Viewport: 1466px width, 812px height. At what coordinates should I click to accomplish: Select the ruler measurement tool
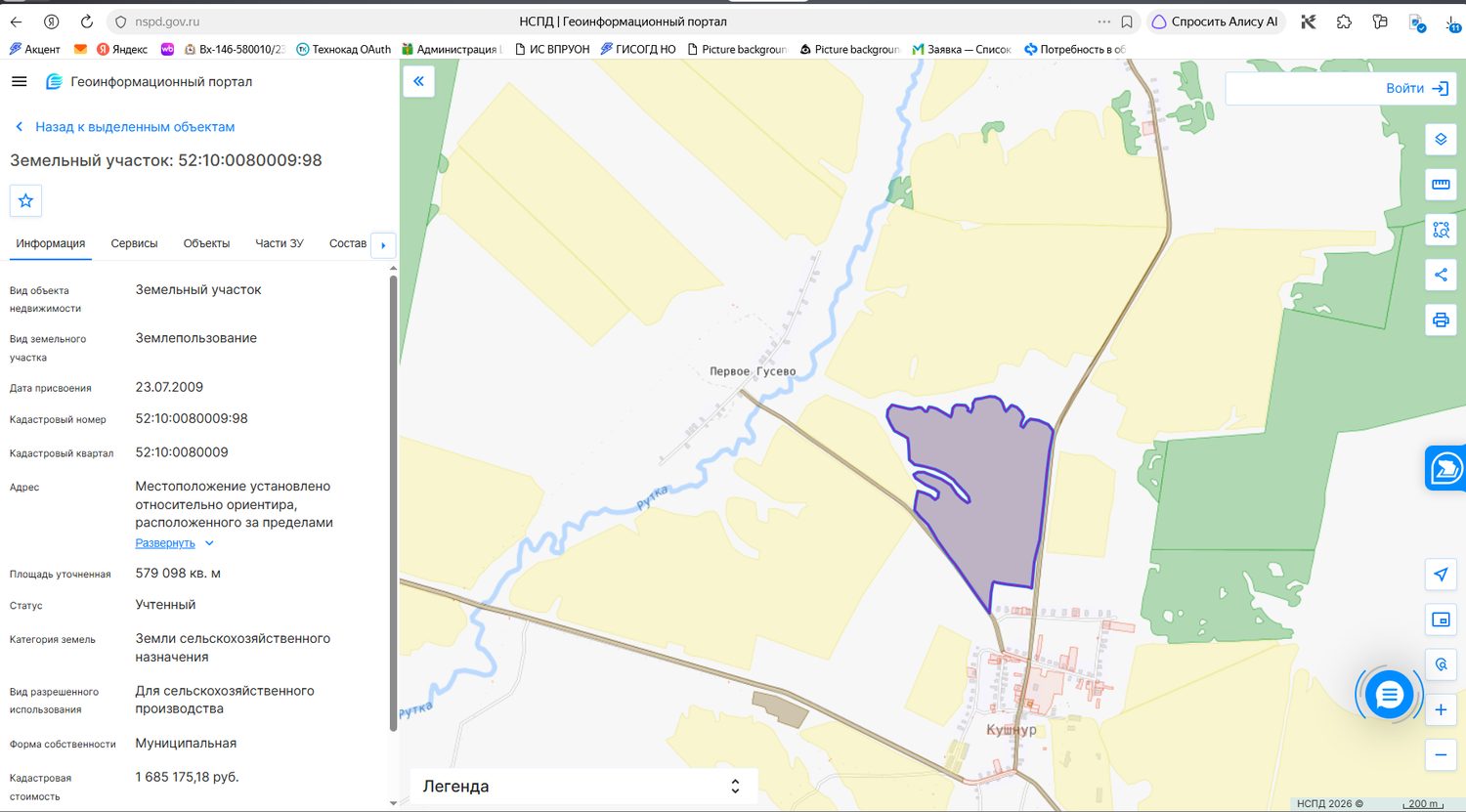(x=1441, y=185)
